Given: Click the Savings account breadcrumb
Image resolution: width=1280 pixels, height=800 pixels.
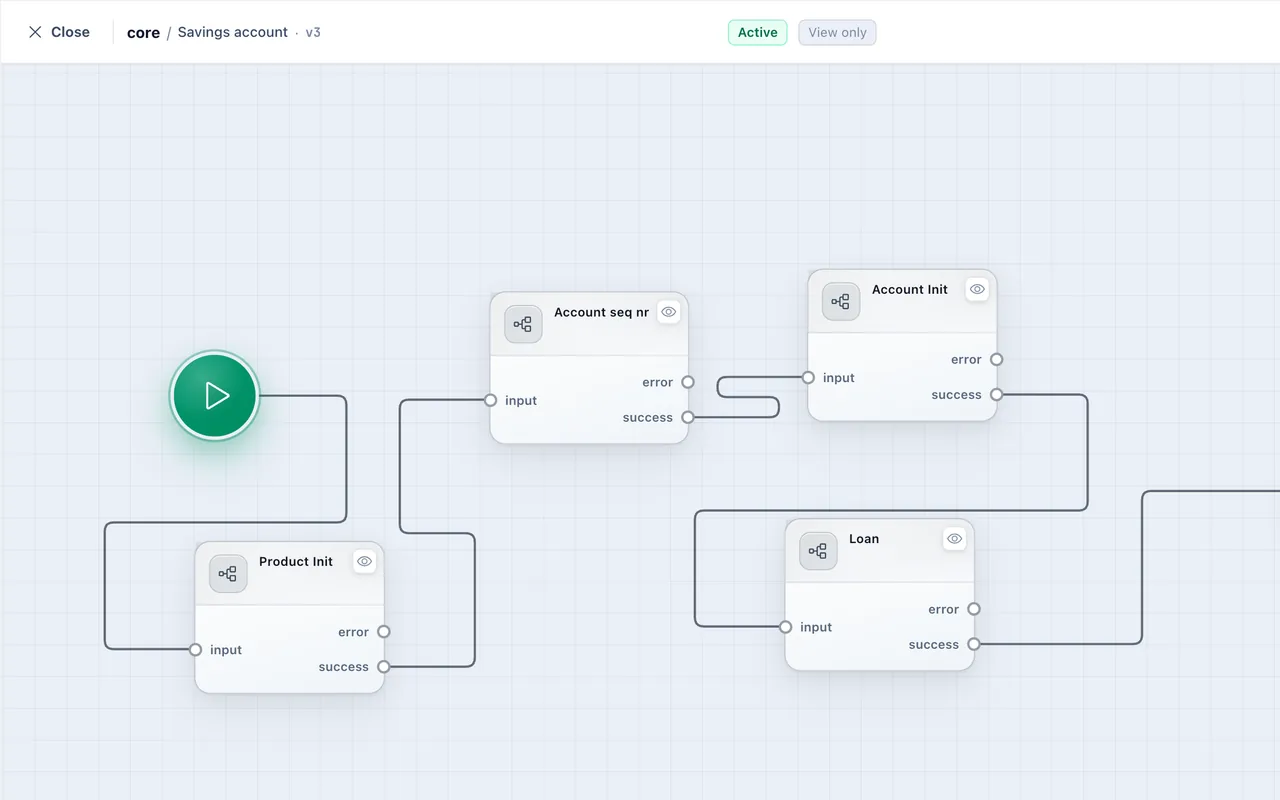Looking at the screenshot, I should (x=233, y=32).
